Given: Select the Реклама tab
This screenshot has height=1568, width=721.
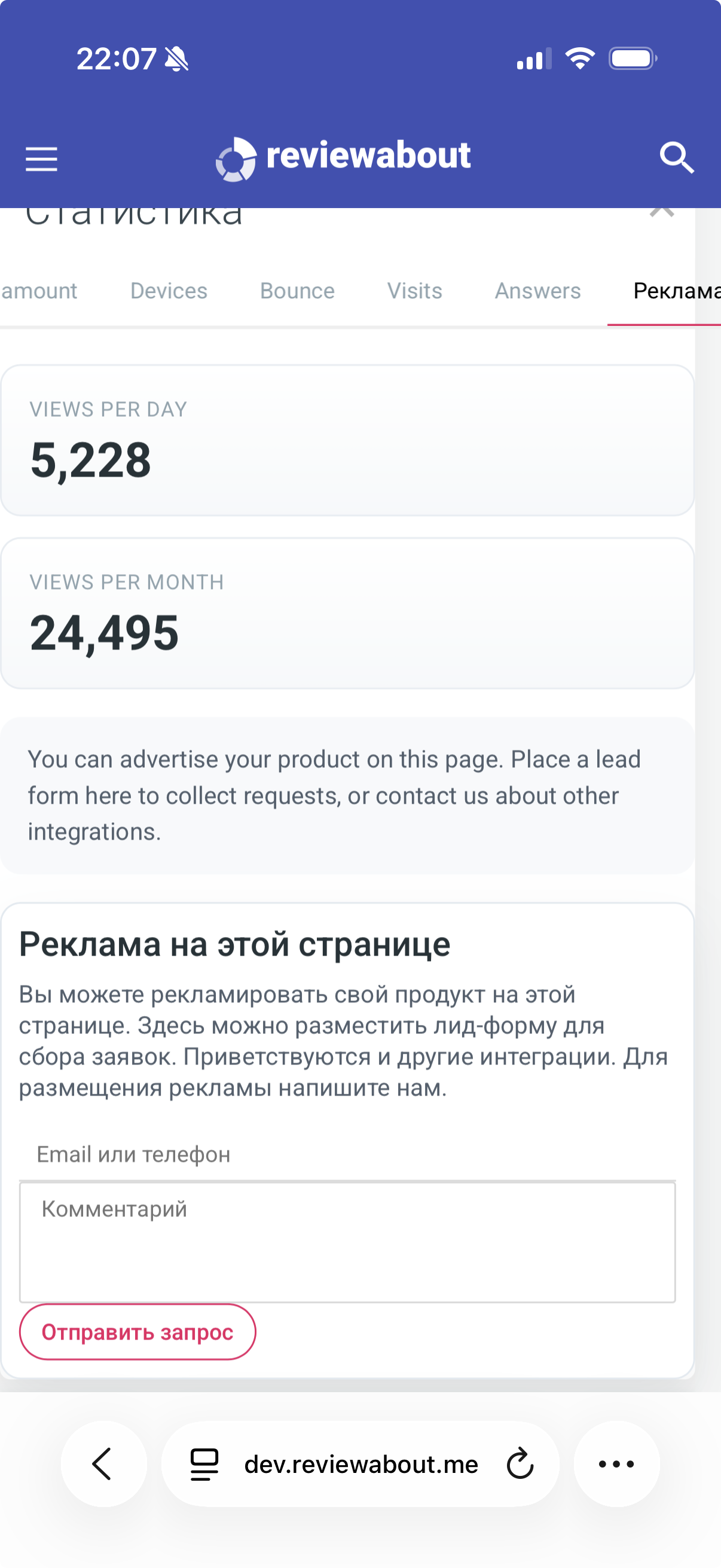Looking at the screenshot, I should click(676, 291).
